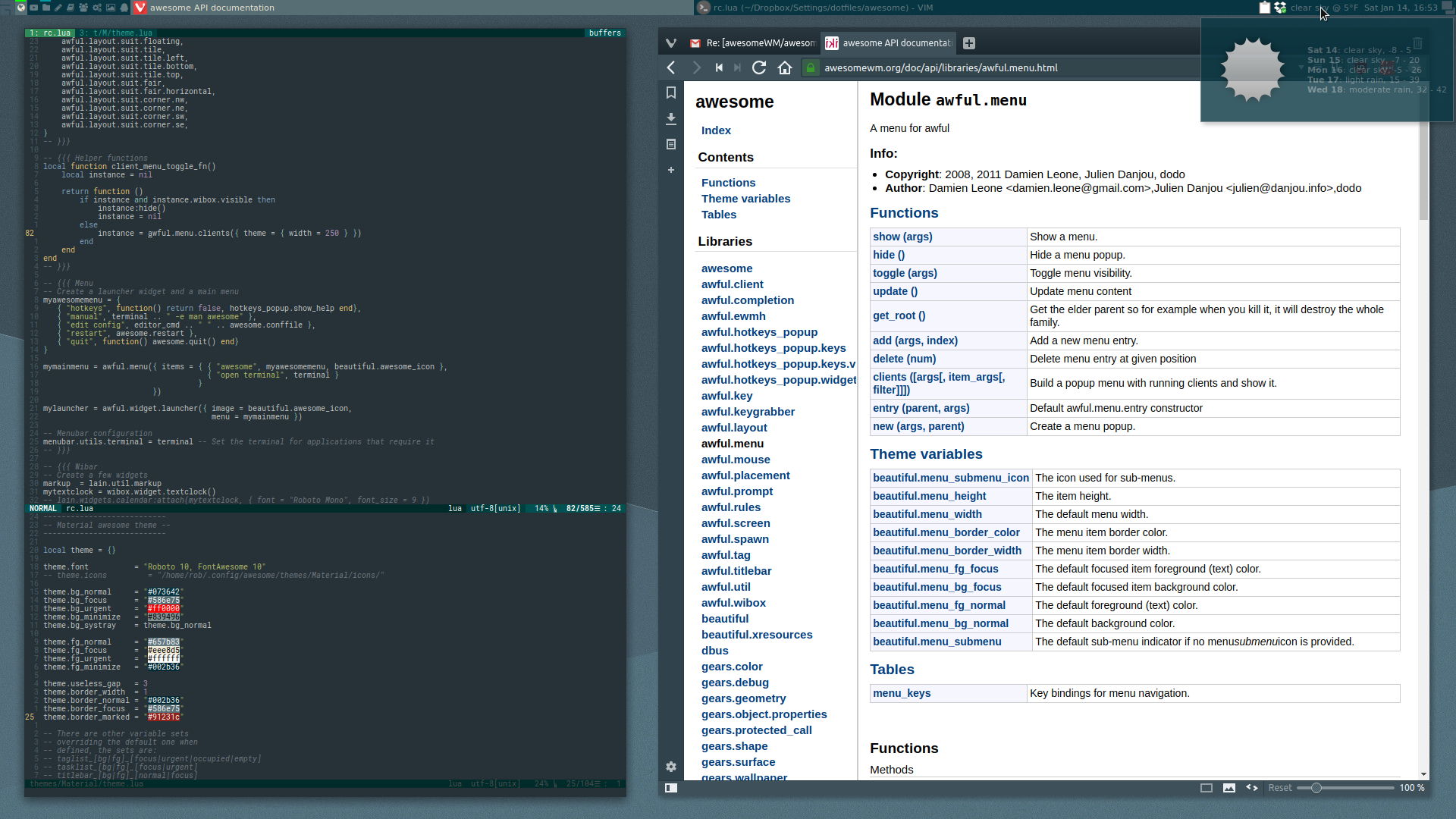Toggle image loading in the status bar
This screenshot has width=1456, height=819.
point(1228,788)
